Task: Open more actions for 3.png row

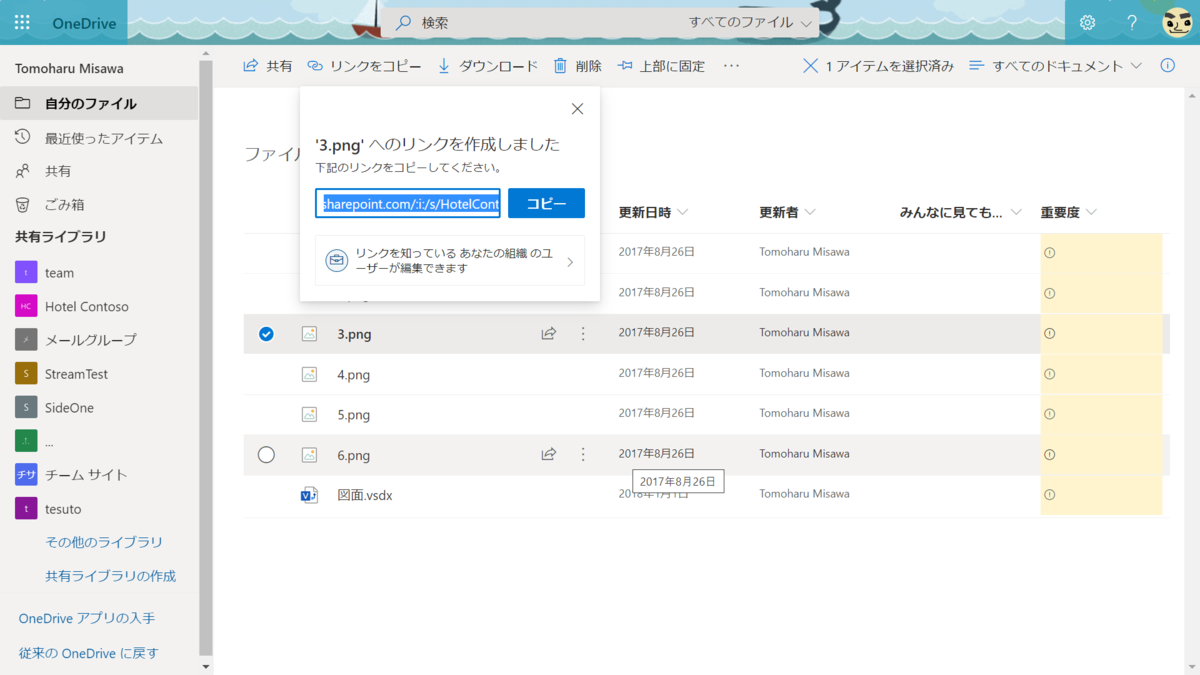Action: click(x=583, y=334)
